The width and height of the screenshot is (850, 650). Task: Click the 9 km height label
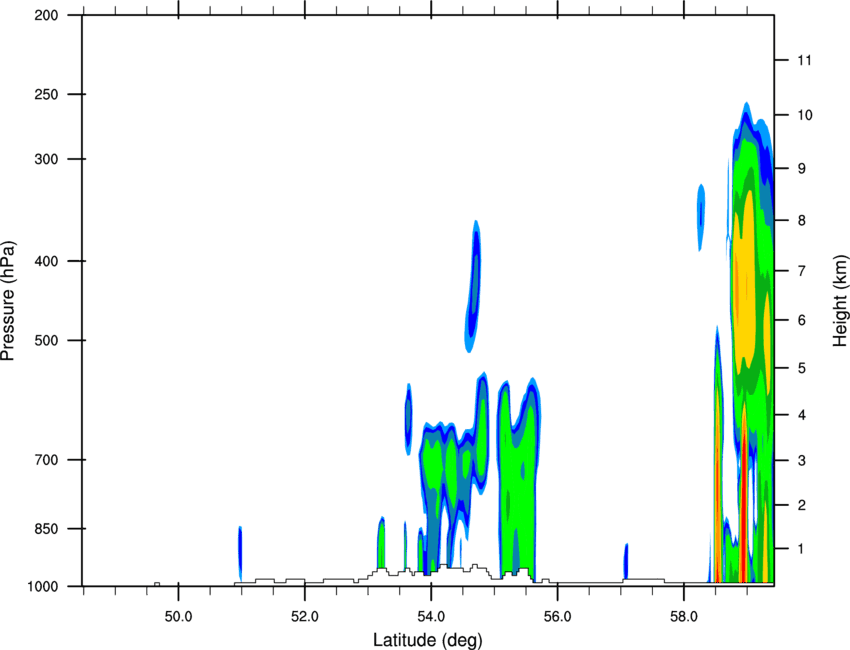tap(801, 169)
